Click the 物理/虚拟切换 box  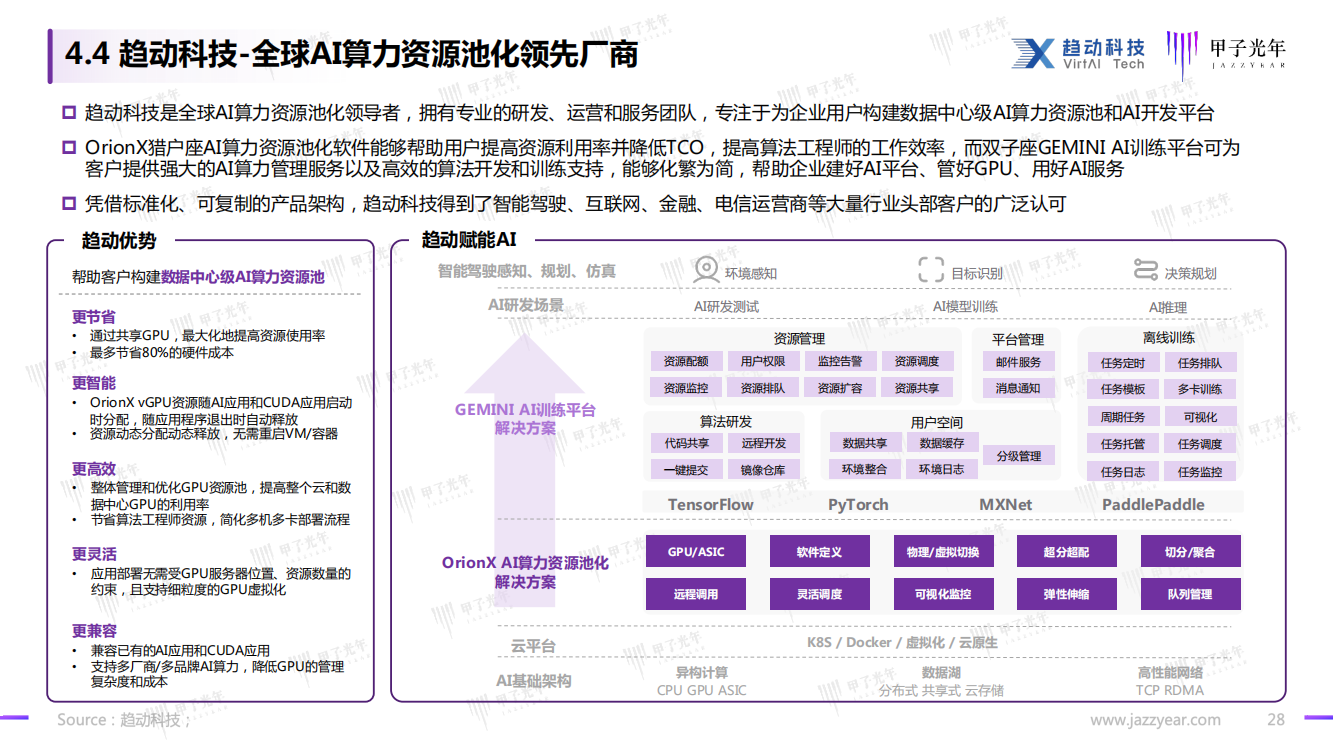943,552
